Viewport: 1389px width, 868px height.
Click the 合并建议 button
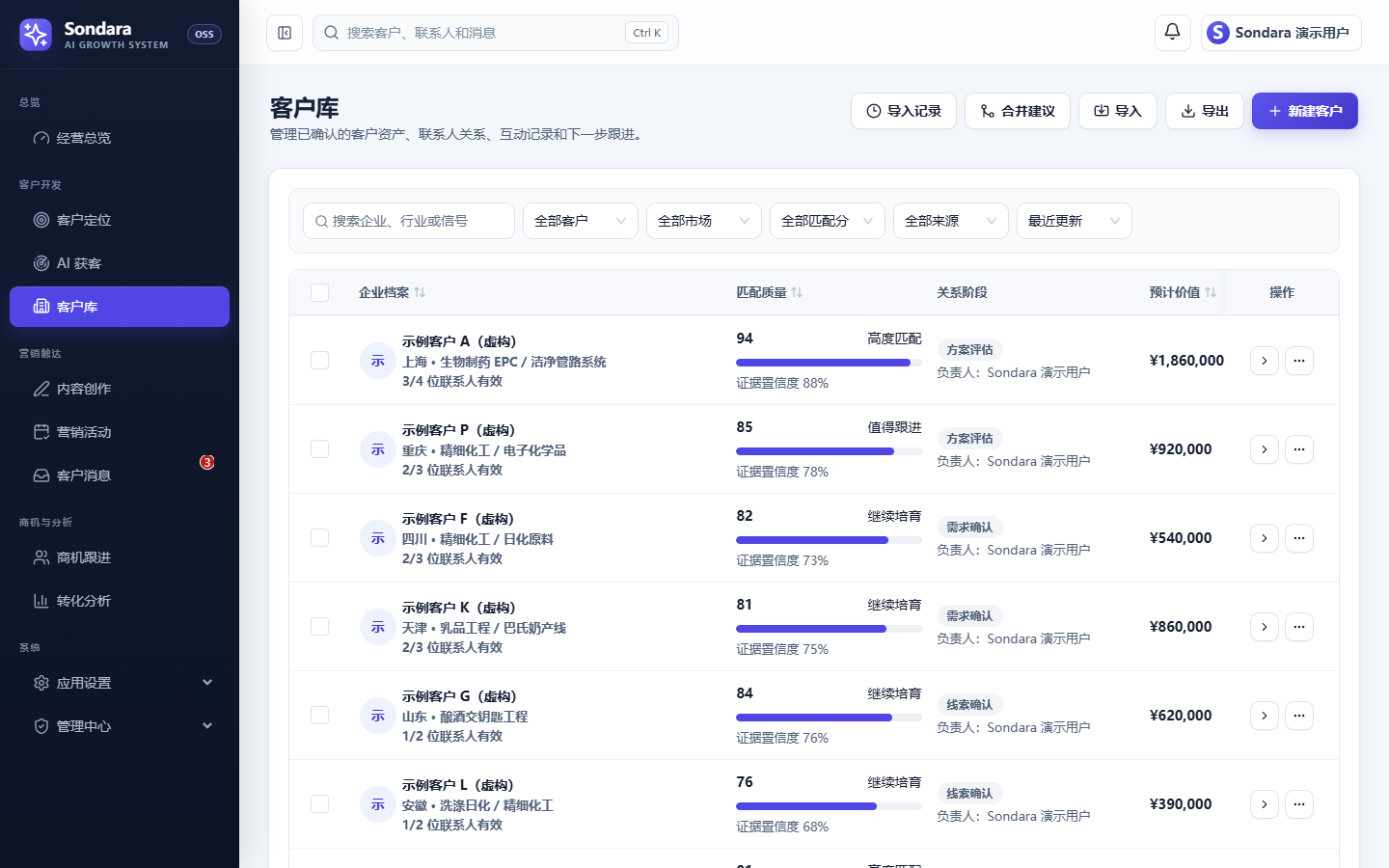1018,111
